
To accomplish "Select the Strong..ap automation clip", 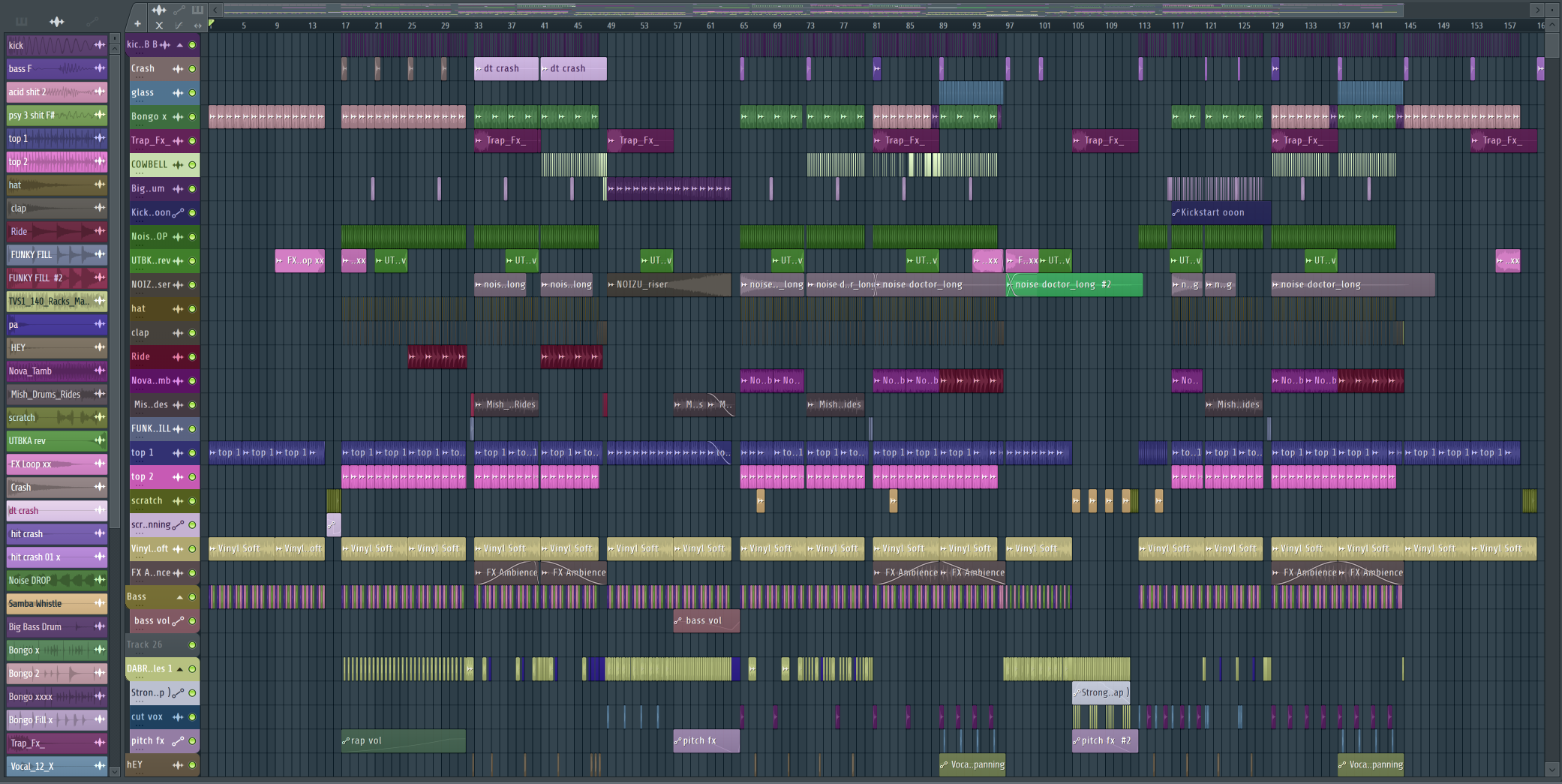I will tap(1101, 692).
